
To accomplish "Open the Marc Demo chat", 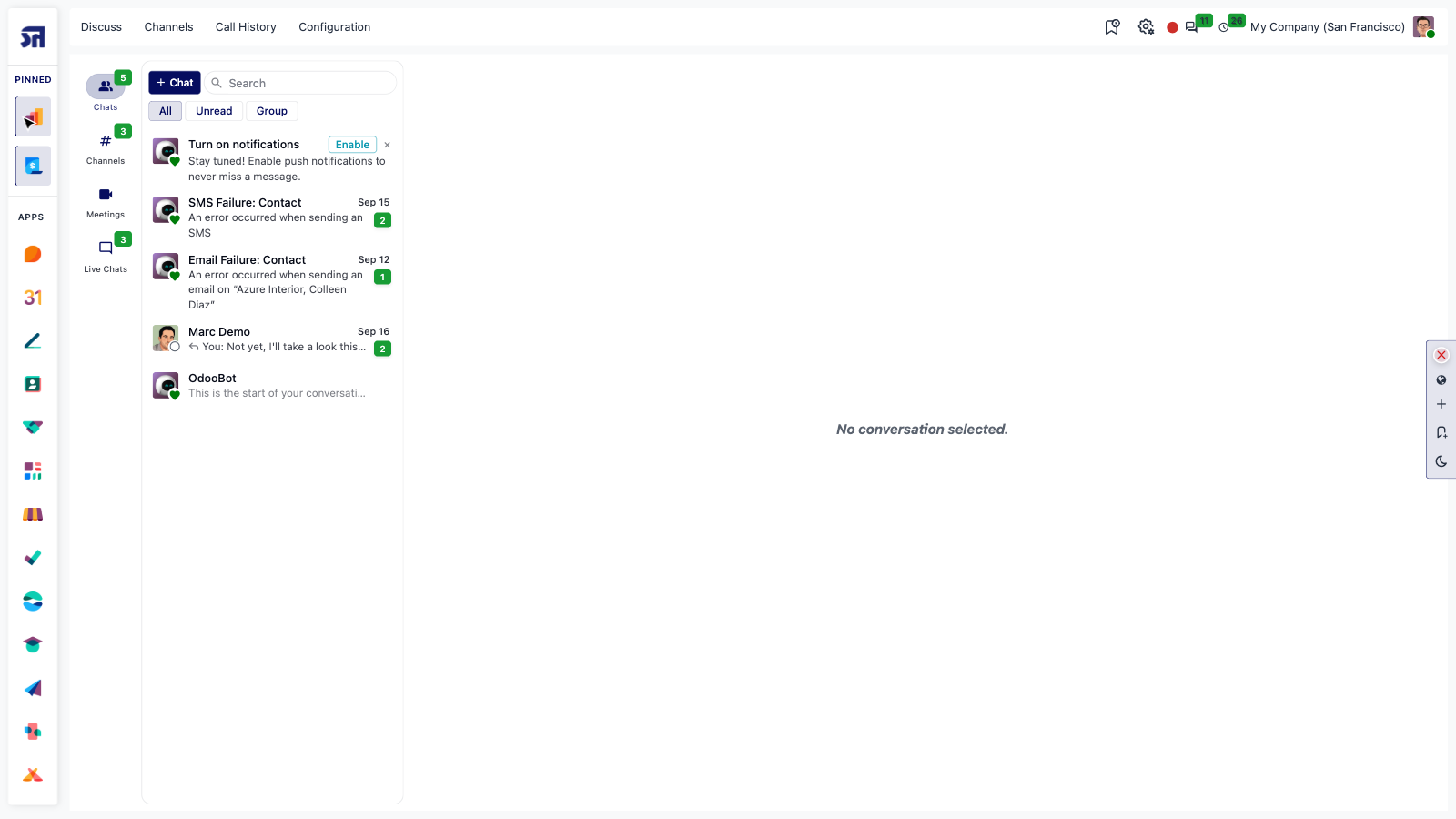I will (272, 339).
